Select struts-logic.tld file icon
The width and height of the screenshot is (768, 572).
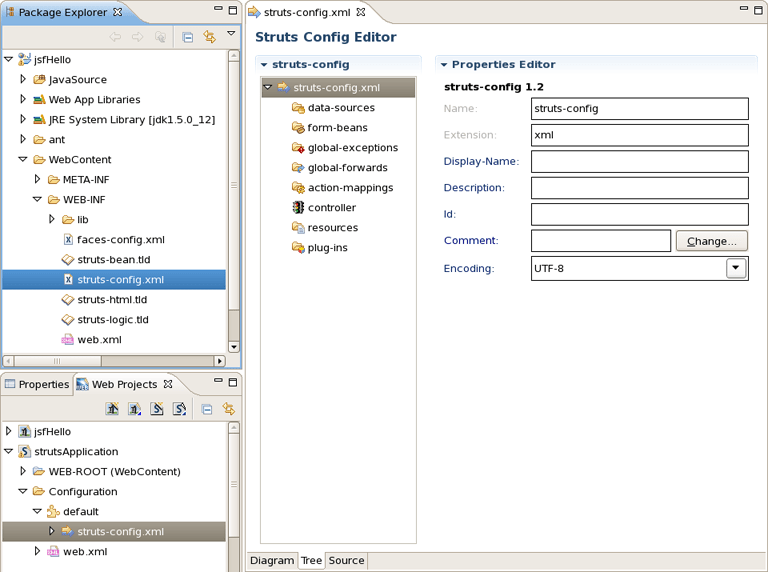coord(68,320)
